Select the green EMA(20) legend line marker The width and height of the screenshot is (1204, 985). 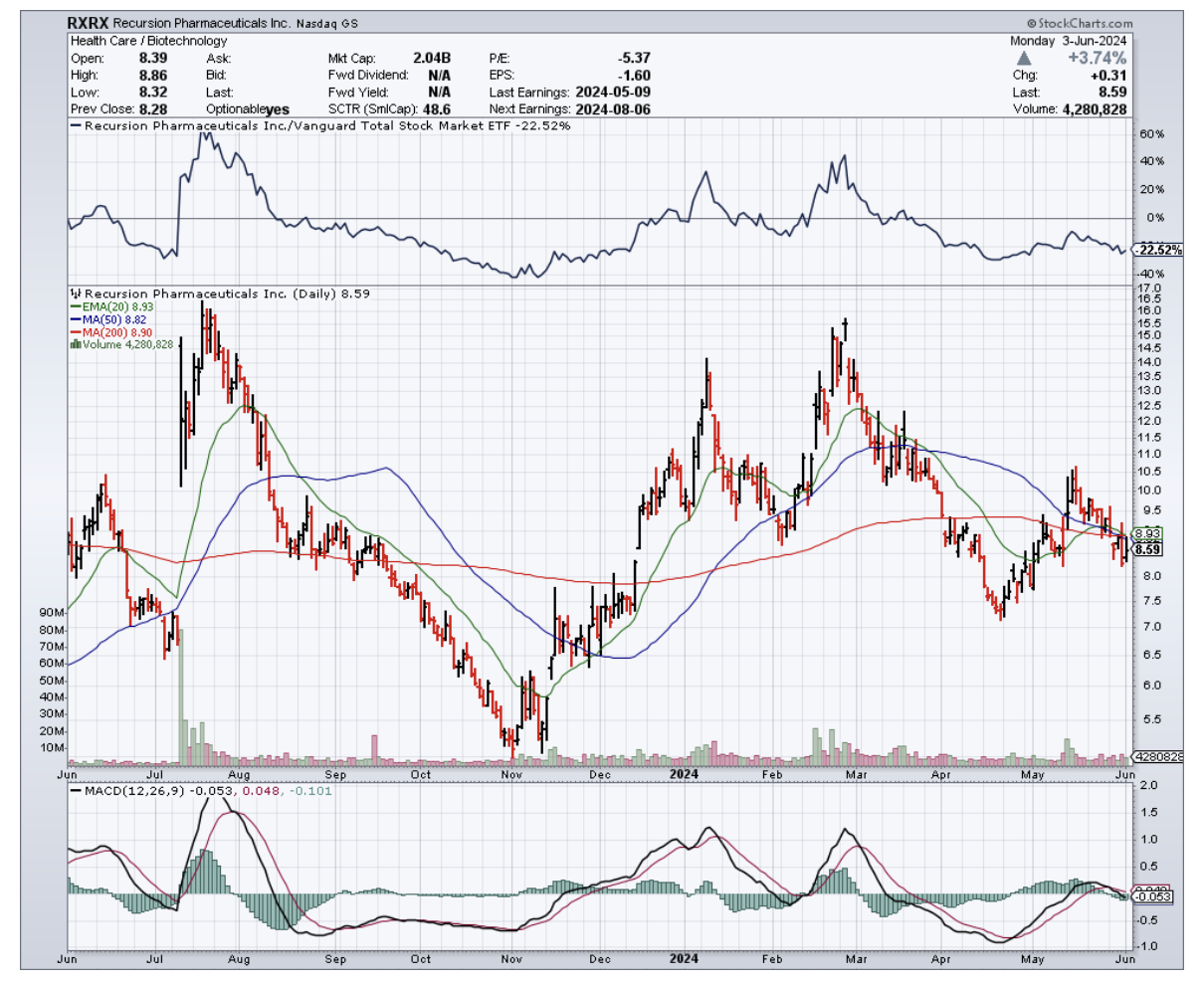75,307
